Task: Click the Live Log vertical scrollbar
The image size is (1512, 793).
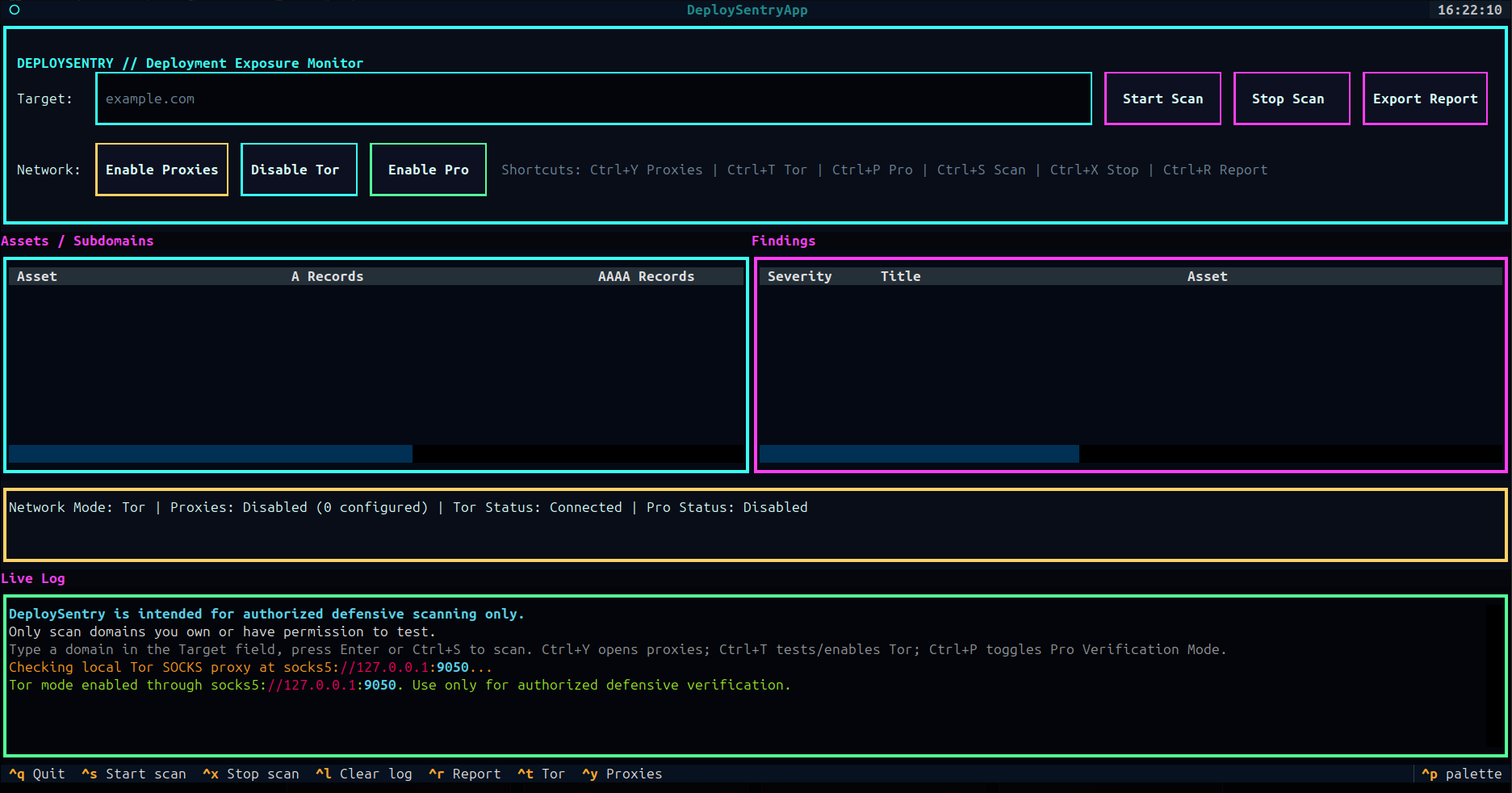Action: tap(1494, 676)
